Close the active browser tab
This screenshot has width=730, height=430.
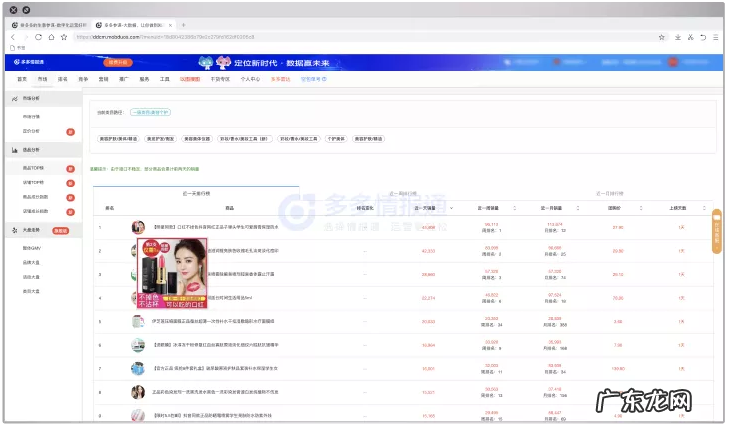pyautogui.click(x=171, y=25)
